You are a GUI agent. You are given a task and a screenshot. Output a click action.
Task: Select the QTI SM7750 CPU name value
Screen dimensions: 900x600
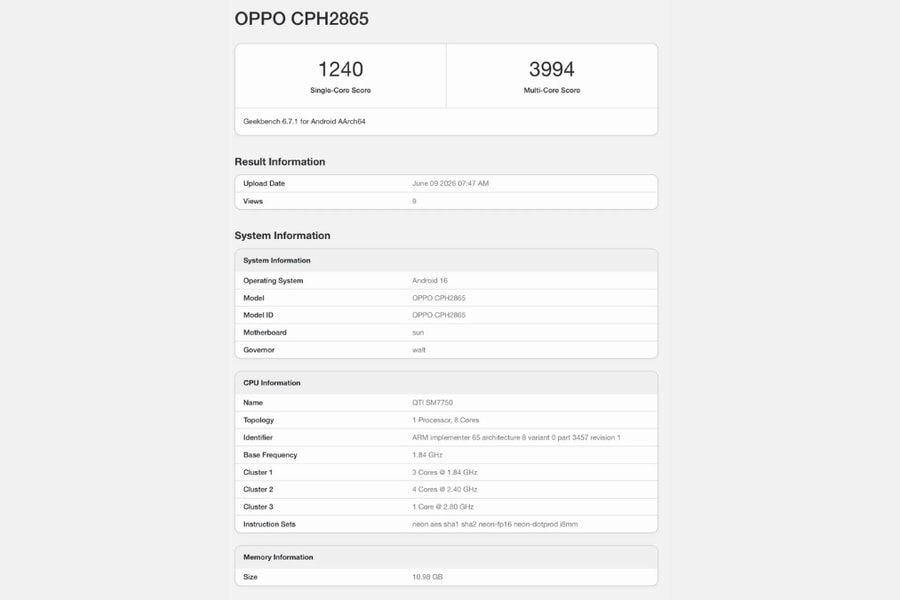click(432, 402)
